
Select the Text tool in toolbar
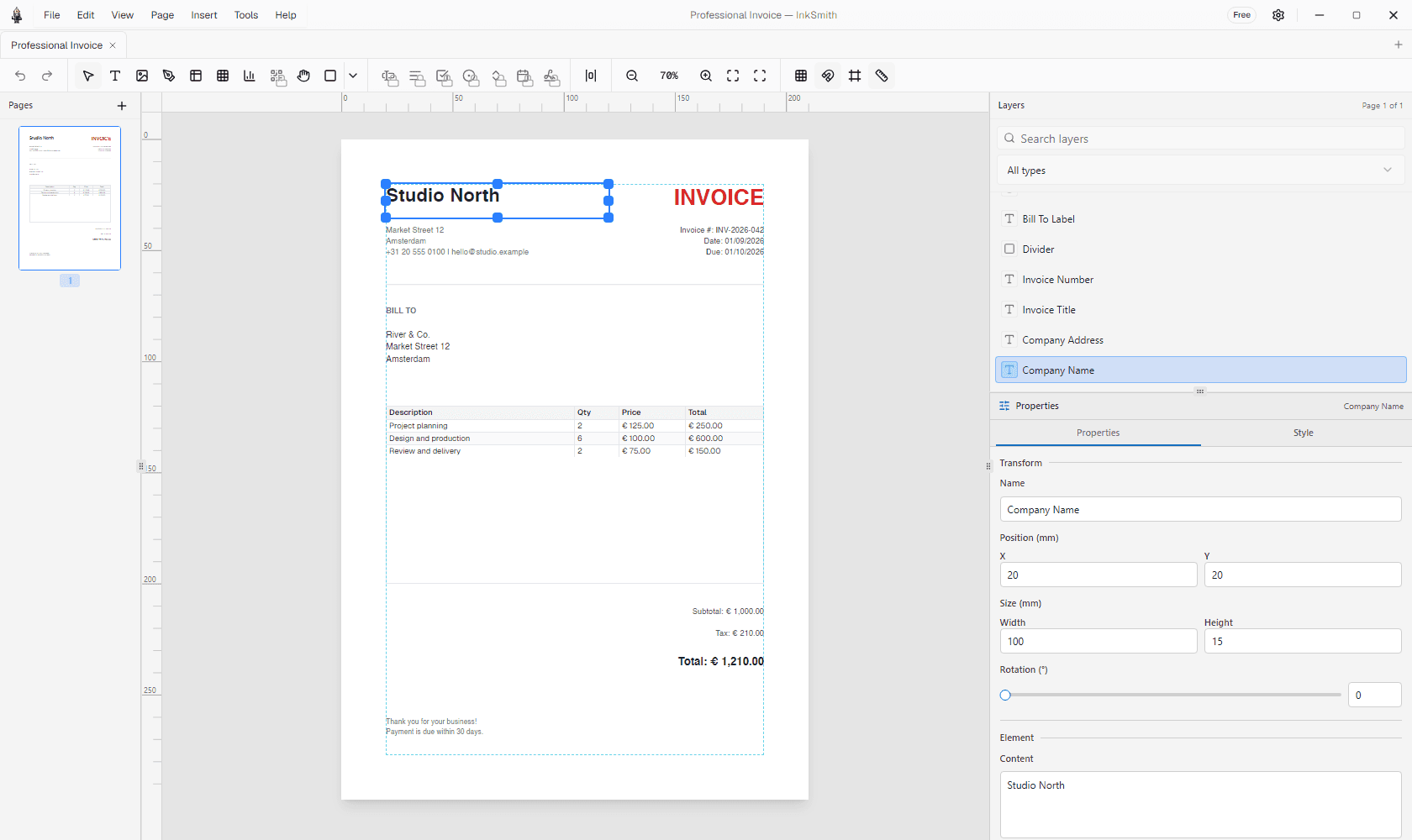tap(115, 76)
